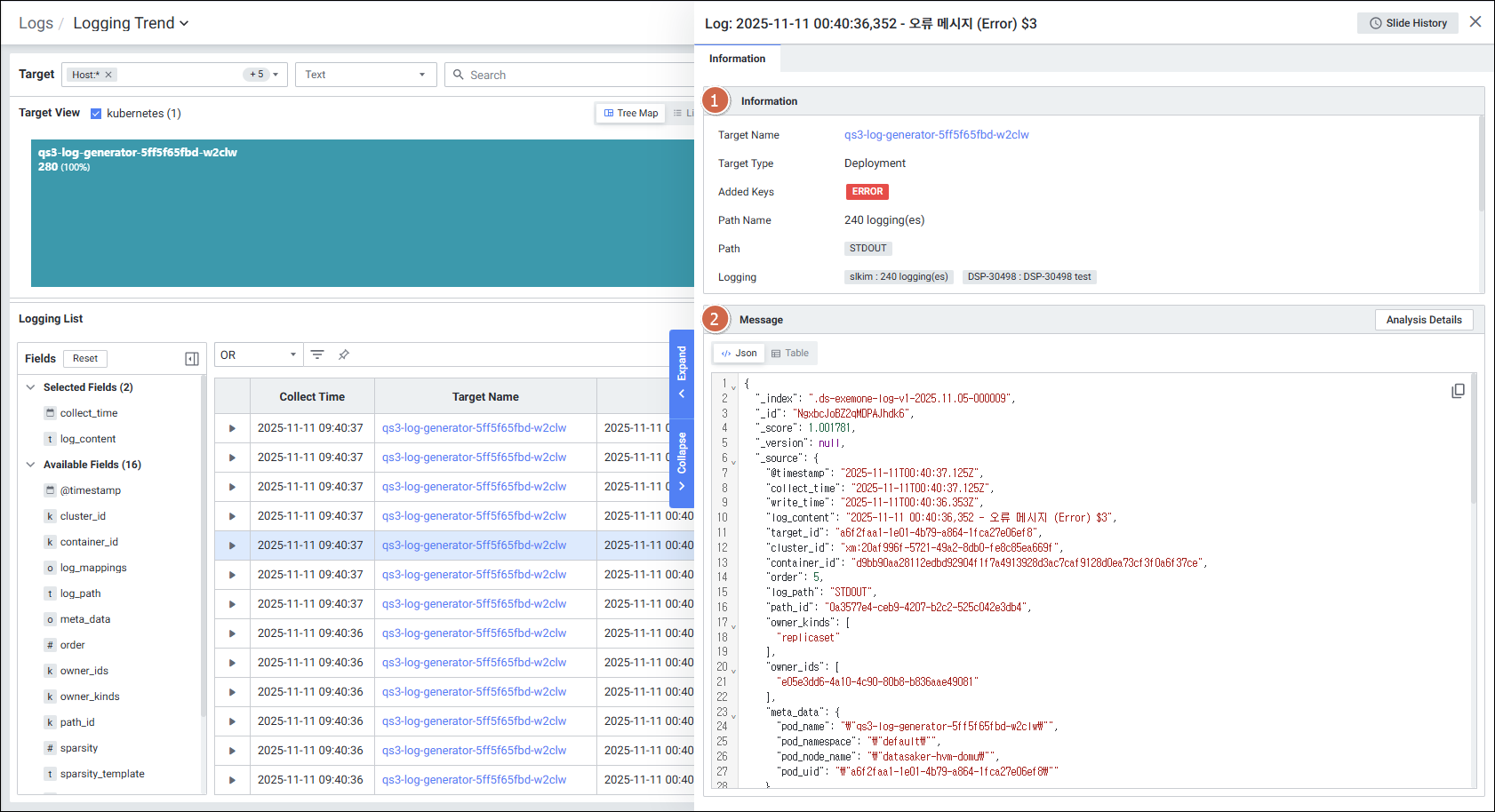Click the copy JSON message icon
Viewport: 1495px width, 812px height.
[x=1458, y=391]
